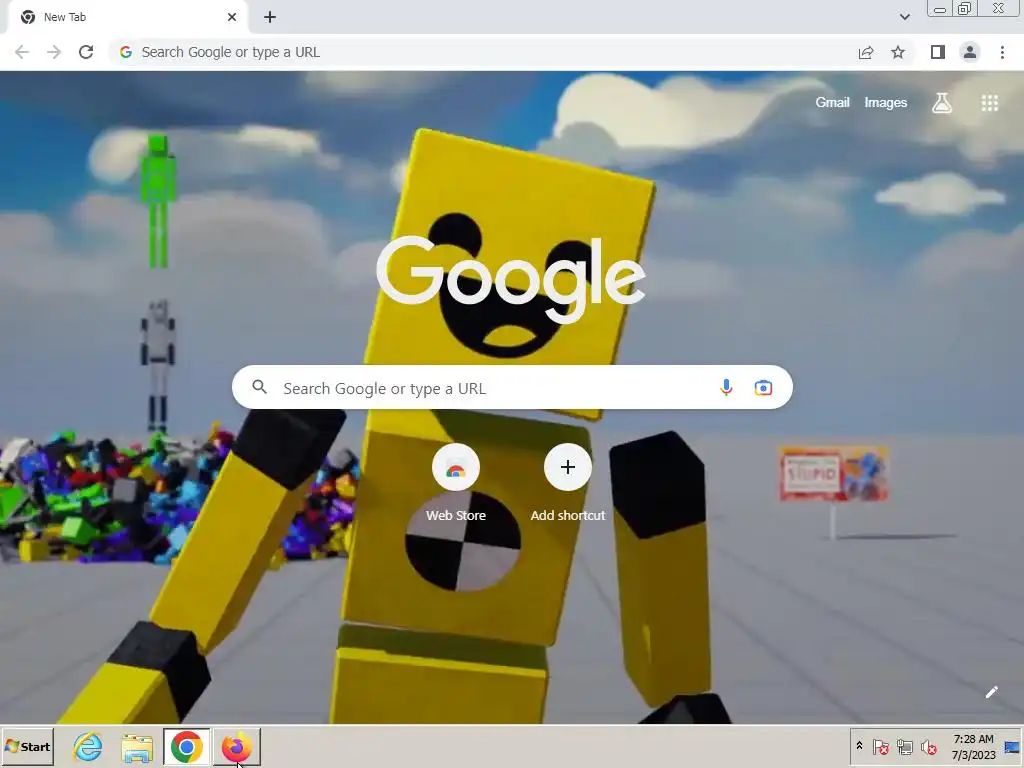Image resolution: width=1024 pixels, height=768 pixels.
Task: Click the muted volume tray icon
Action: pyautogui.click(x=928, y=746)
